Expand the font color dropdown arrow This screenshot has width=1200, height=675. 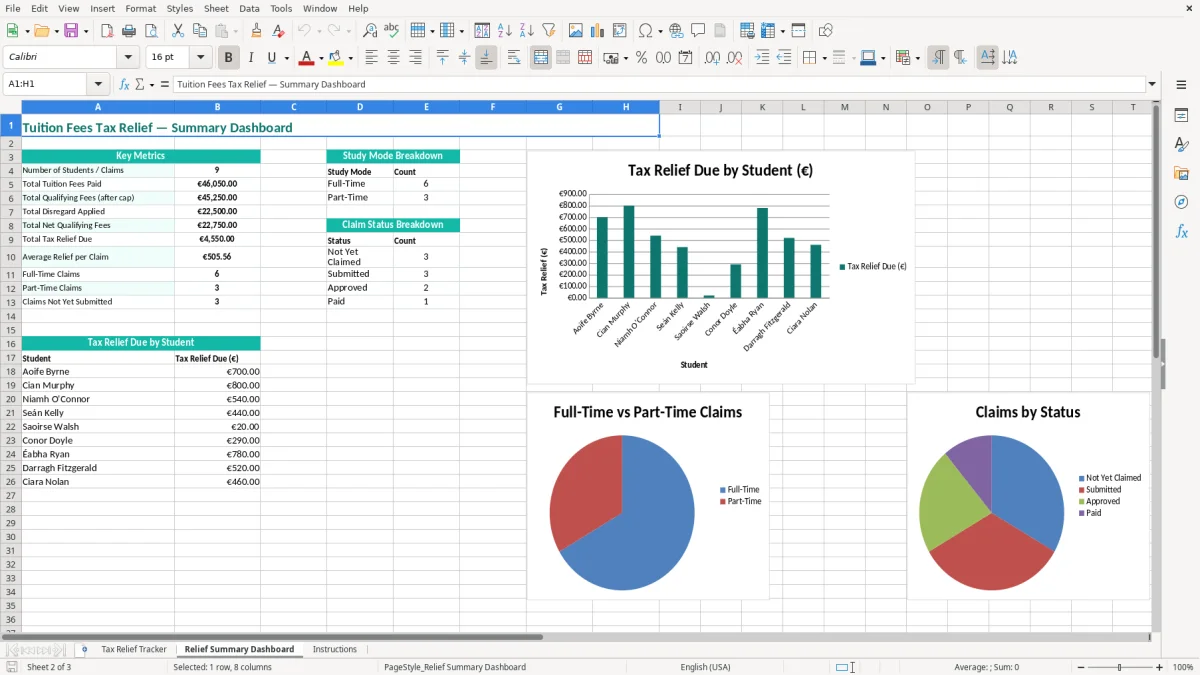[320, 58]
